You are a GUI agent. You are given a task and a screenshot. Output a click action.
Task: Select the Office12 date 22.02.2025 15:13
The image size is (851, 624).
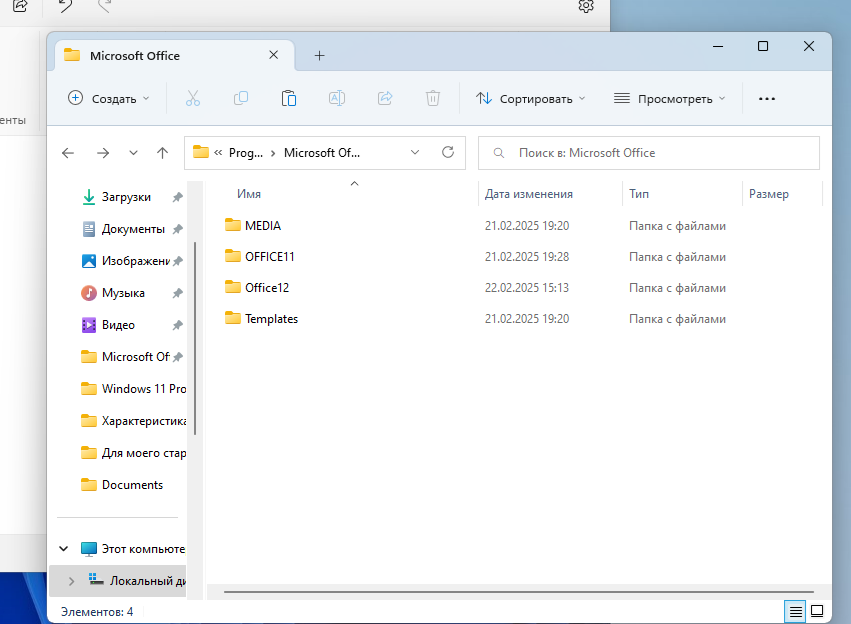[527, 288]
